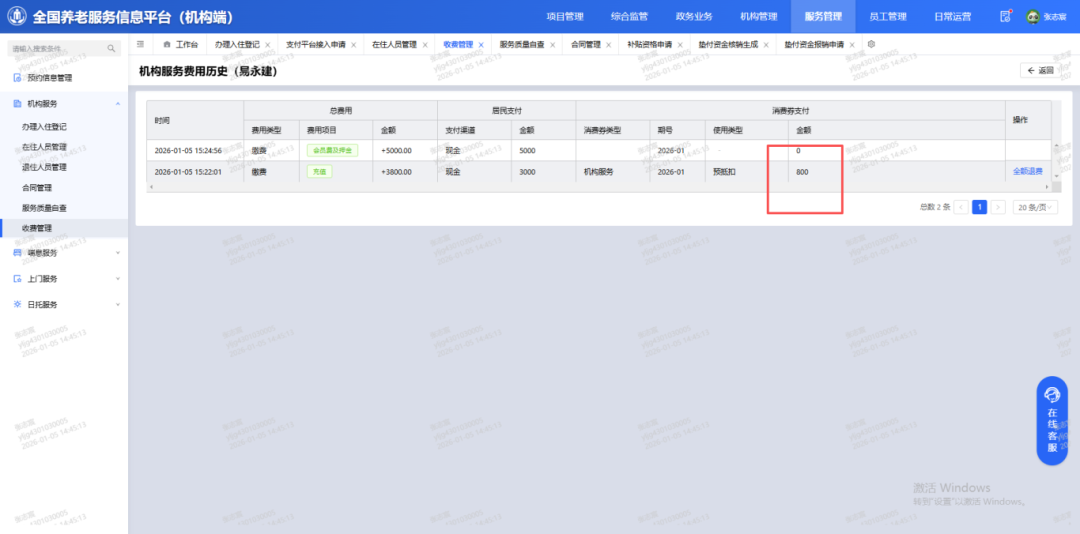Viewport: 1080px width, 534px height.
Task: Click the 返回 back button
Action: (x=1040, y=70)
